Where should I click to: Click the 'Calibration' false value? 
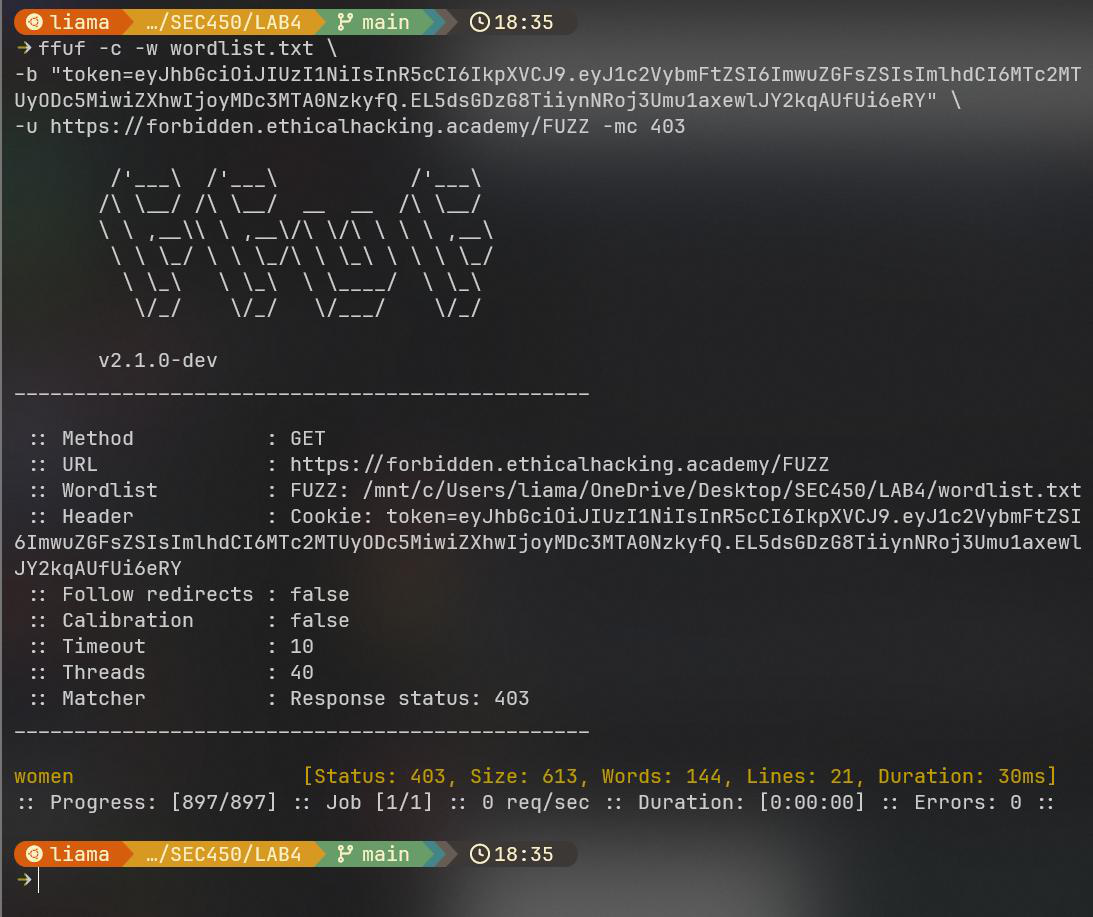coord(319,620)
